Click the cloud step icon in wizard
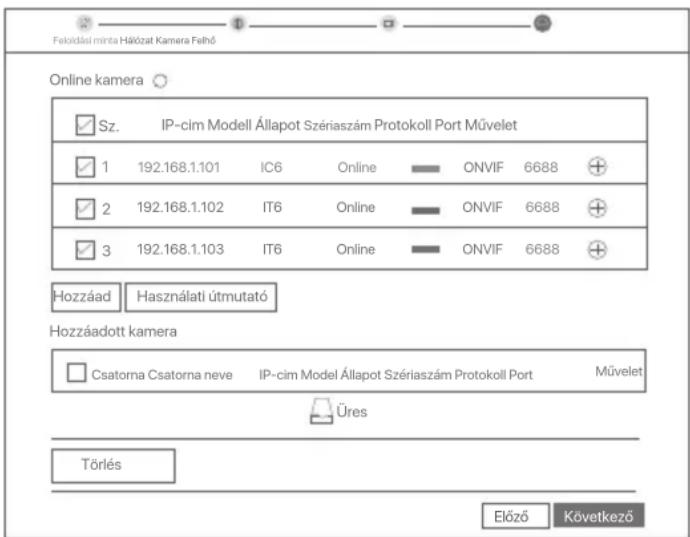The width and height of the screenshot is (690, 537). click(542, 23)
